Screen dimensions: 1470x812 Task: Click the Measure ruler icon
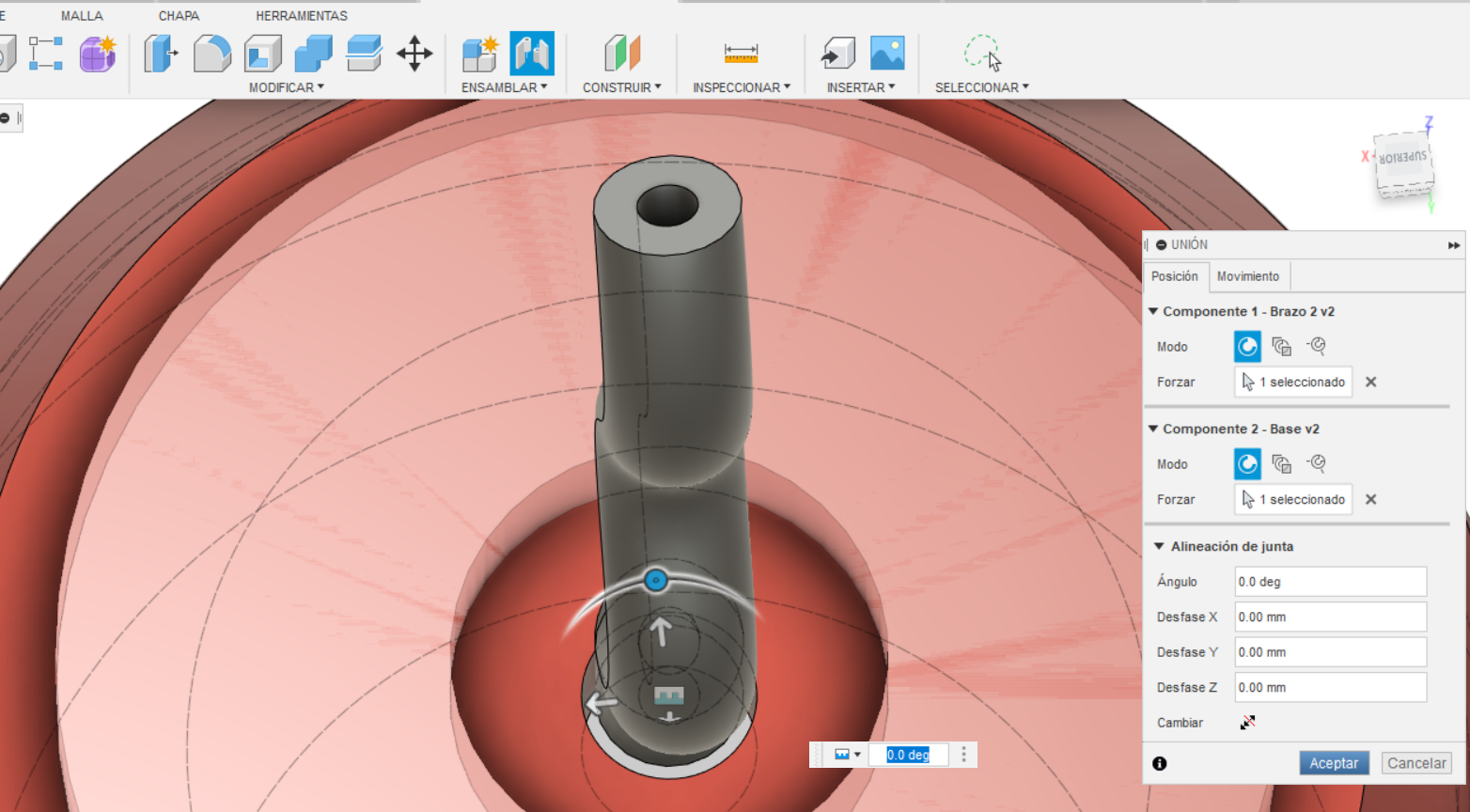click(x=741, y=54)
